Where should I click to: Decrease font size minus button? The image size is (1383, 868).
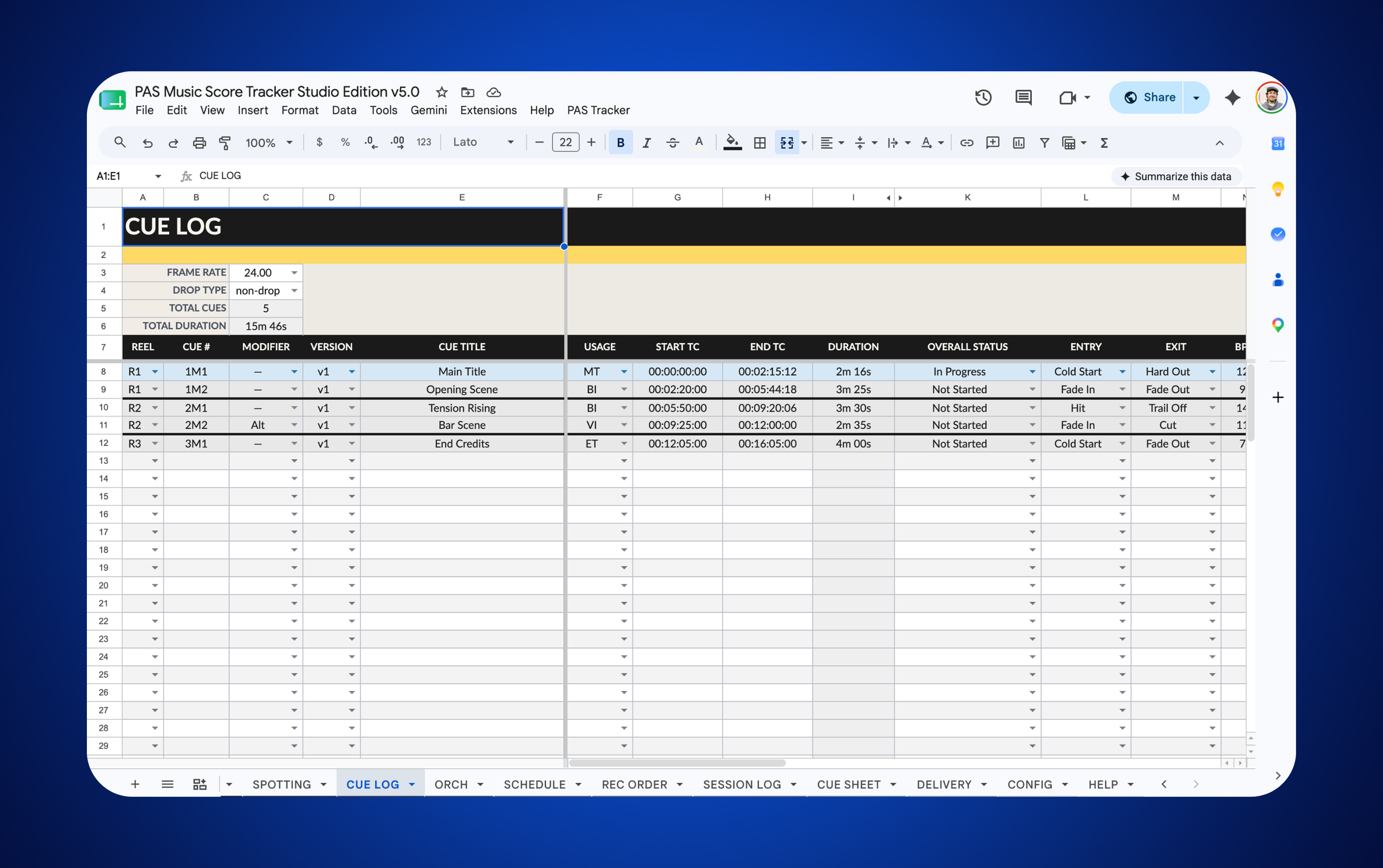coord(538,142)
